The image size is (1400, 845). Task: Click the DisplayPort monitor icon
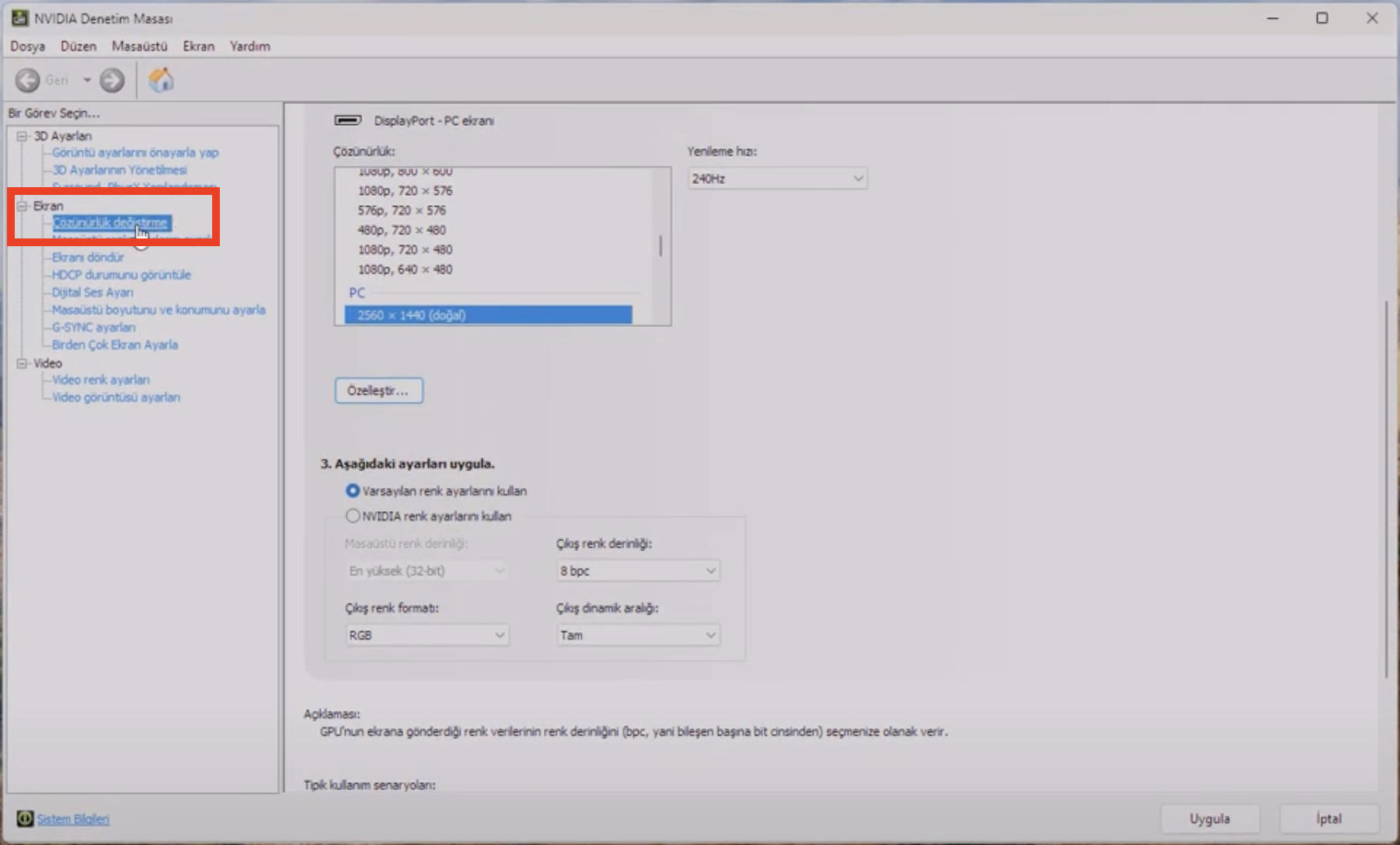347,120
